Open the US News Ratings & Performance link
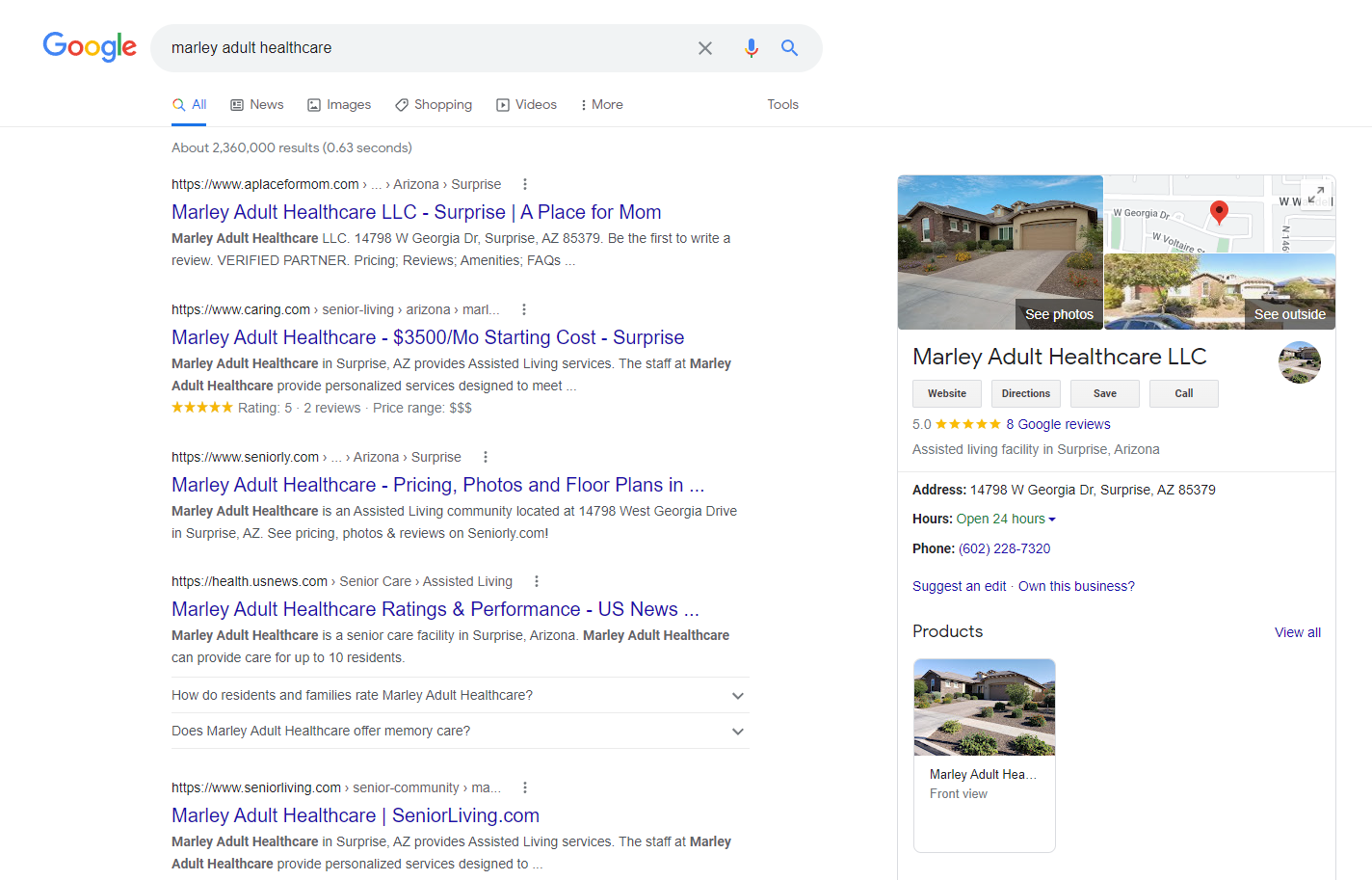The image size is (1372, 880). point(435,609)
